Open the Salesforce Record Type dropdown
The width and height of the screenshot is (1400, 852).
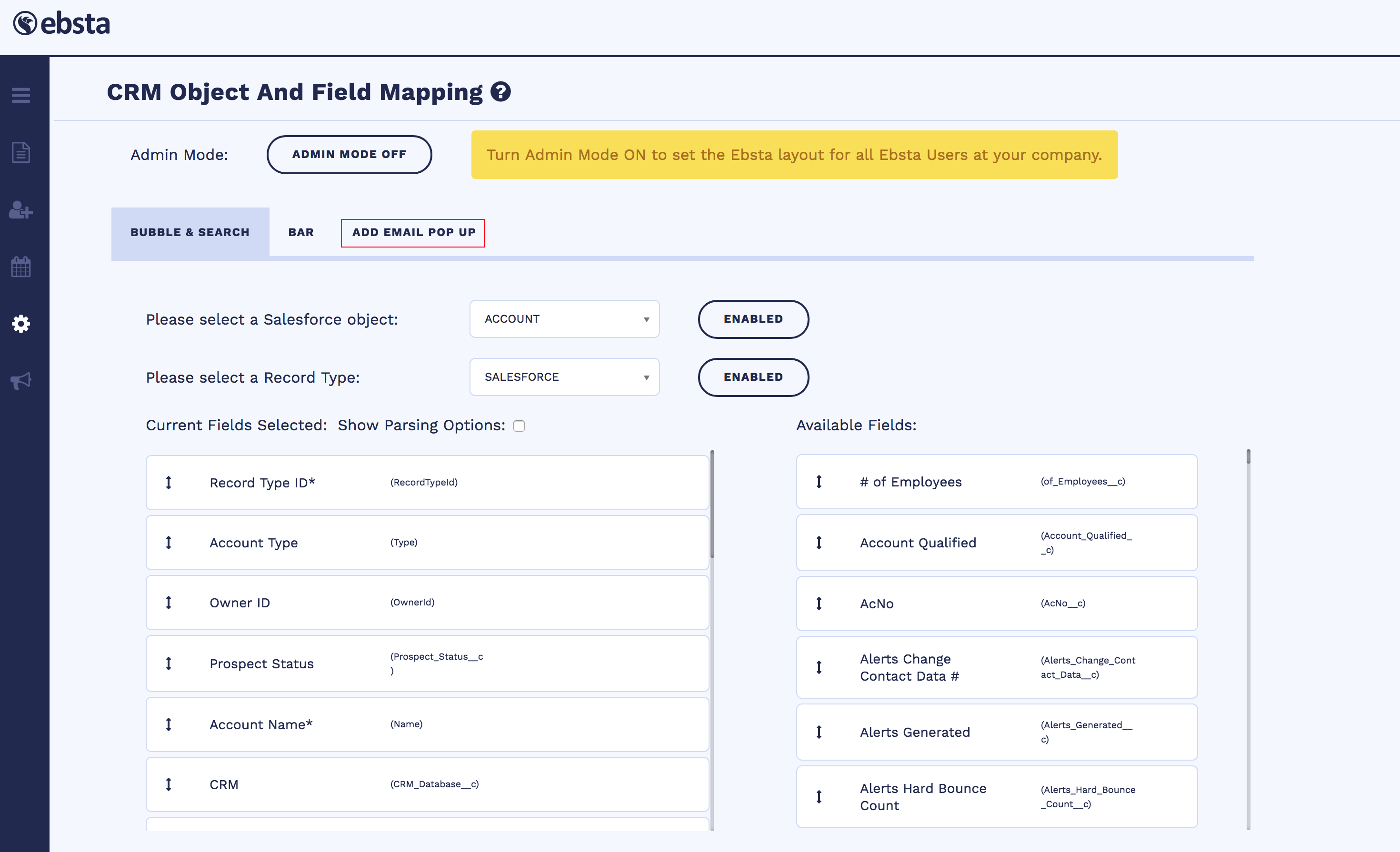click(x=564, y=377)
